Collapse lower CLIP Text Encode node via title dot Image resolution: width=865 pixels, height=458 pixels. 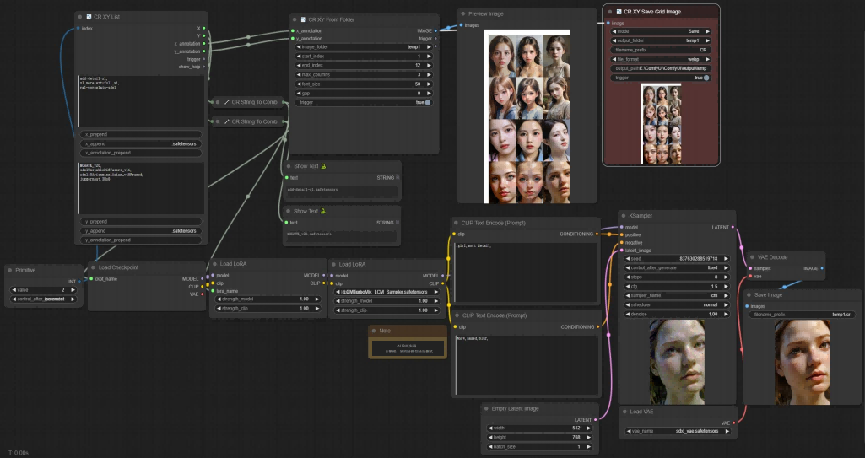(457, 316)
